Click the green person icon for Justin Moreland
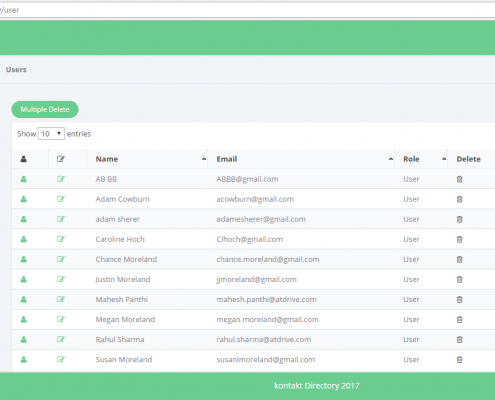This screenshot has width=495, height=400. 23,279
